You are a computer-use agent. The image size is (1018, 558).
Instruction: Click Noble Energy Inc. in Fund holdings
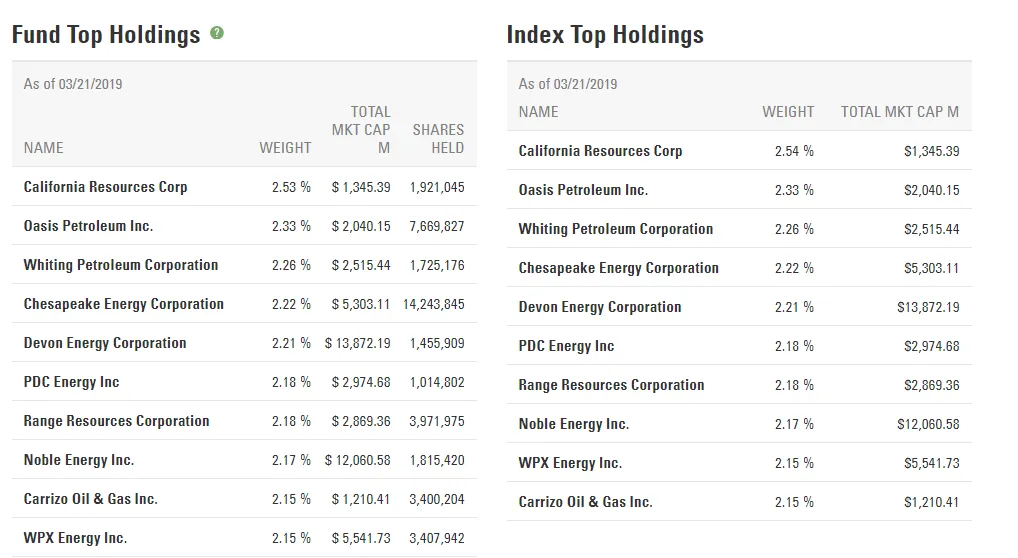[79, 460]
